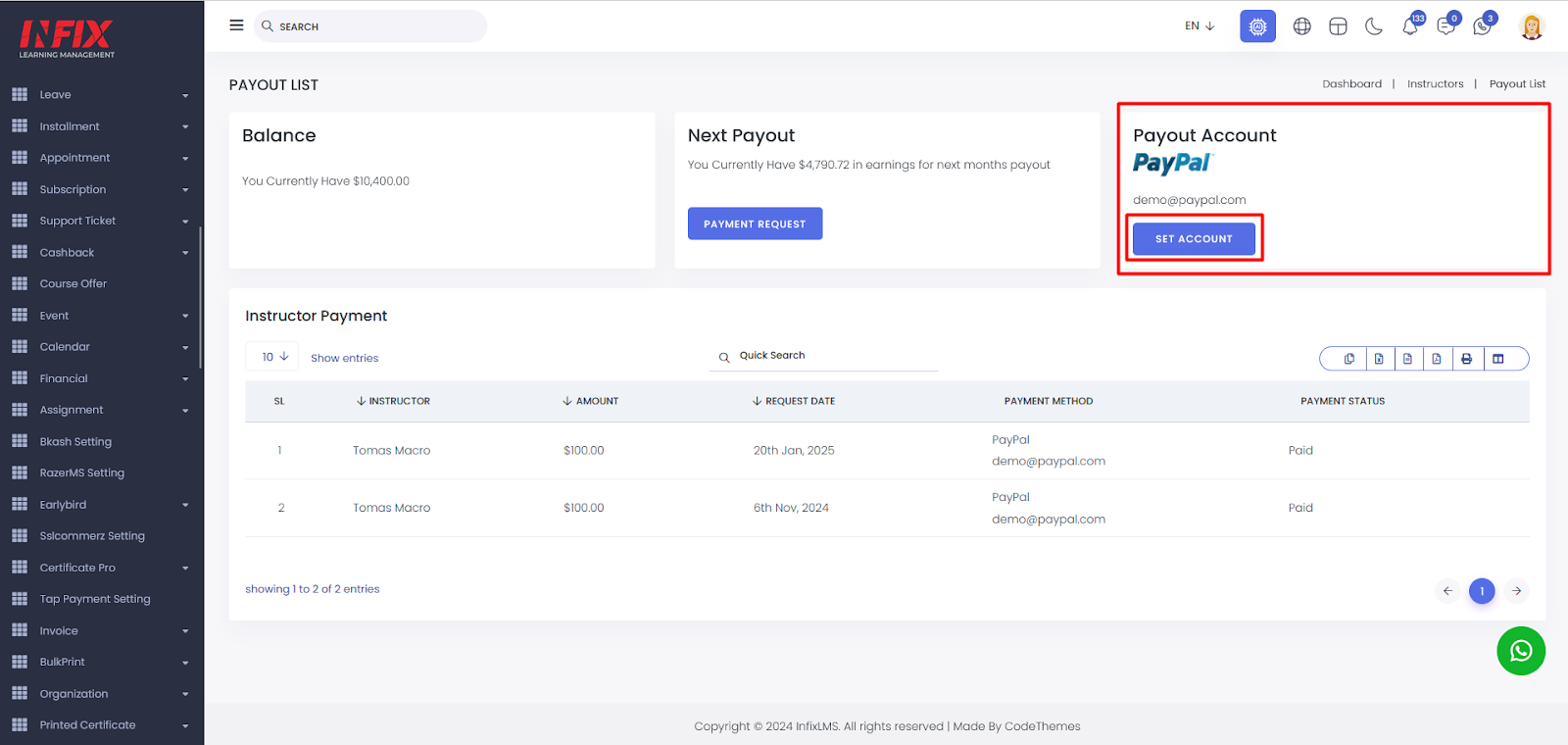Screen dimensions: 1568x745
Task: Print the Instructor Payment table
Action: (x=1466, y=359)
